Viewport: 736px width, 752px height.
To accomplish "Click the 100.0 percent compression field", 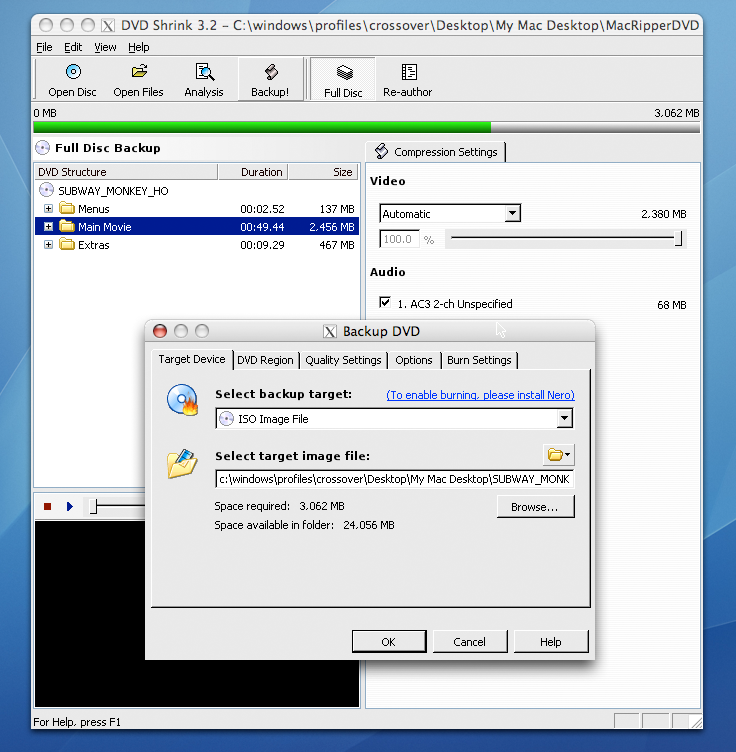I will click(399, 239).
